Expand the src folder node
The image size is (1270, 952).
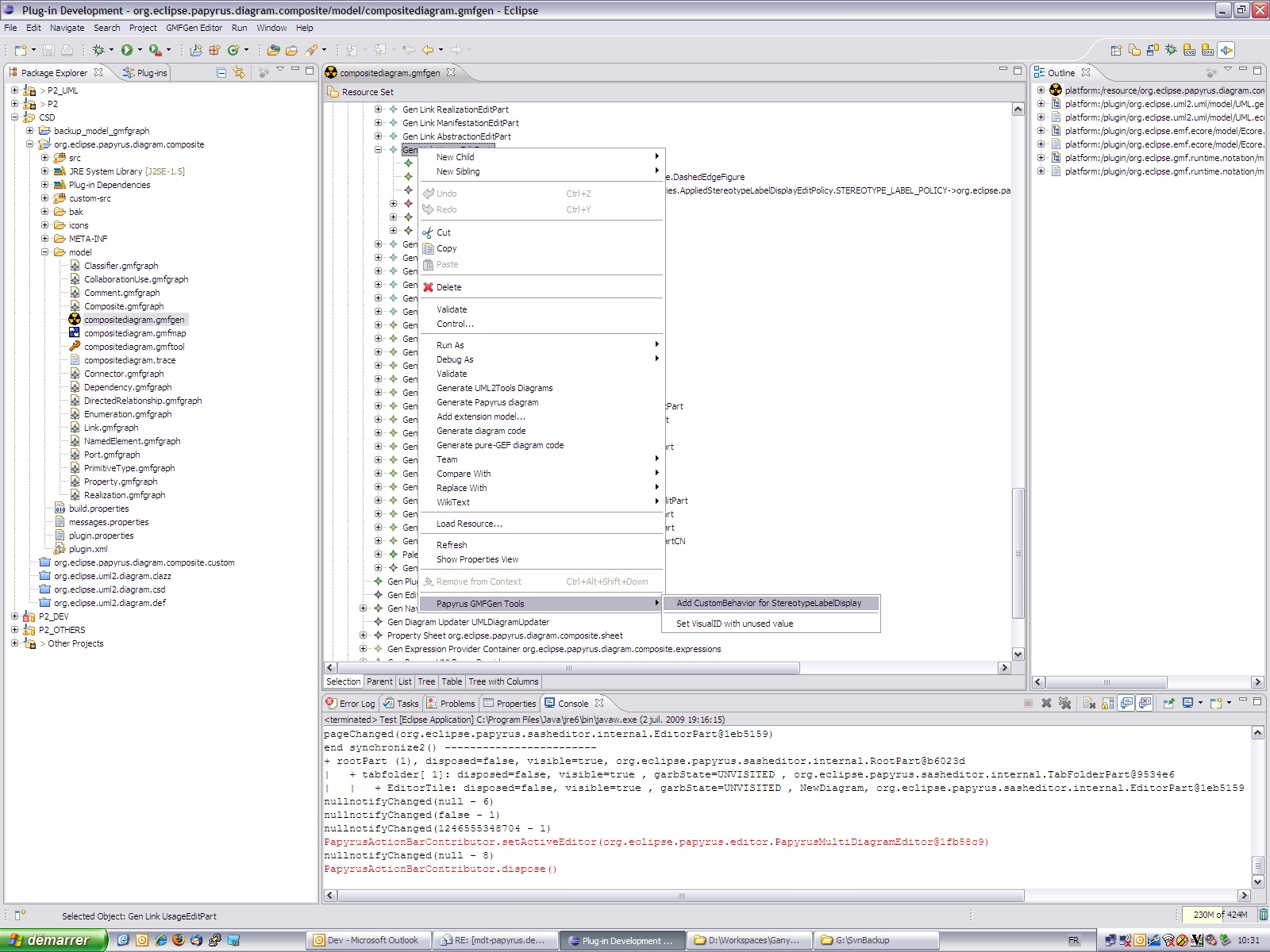44,158
